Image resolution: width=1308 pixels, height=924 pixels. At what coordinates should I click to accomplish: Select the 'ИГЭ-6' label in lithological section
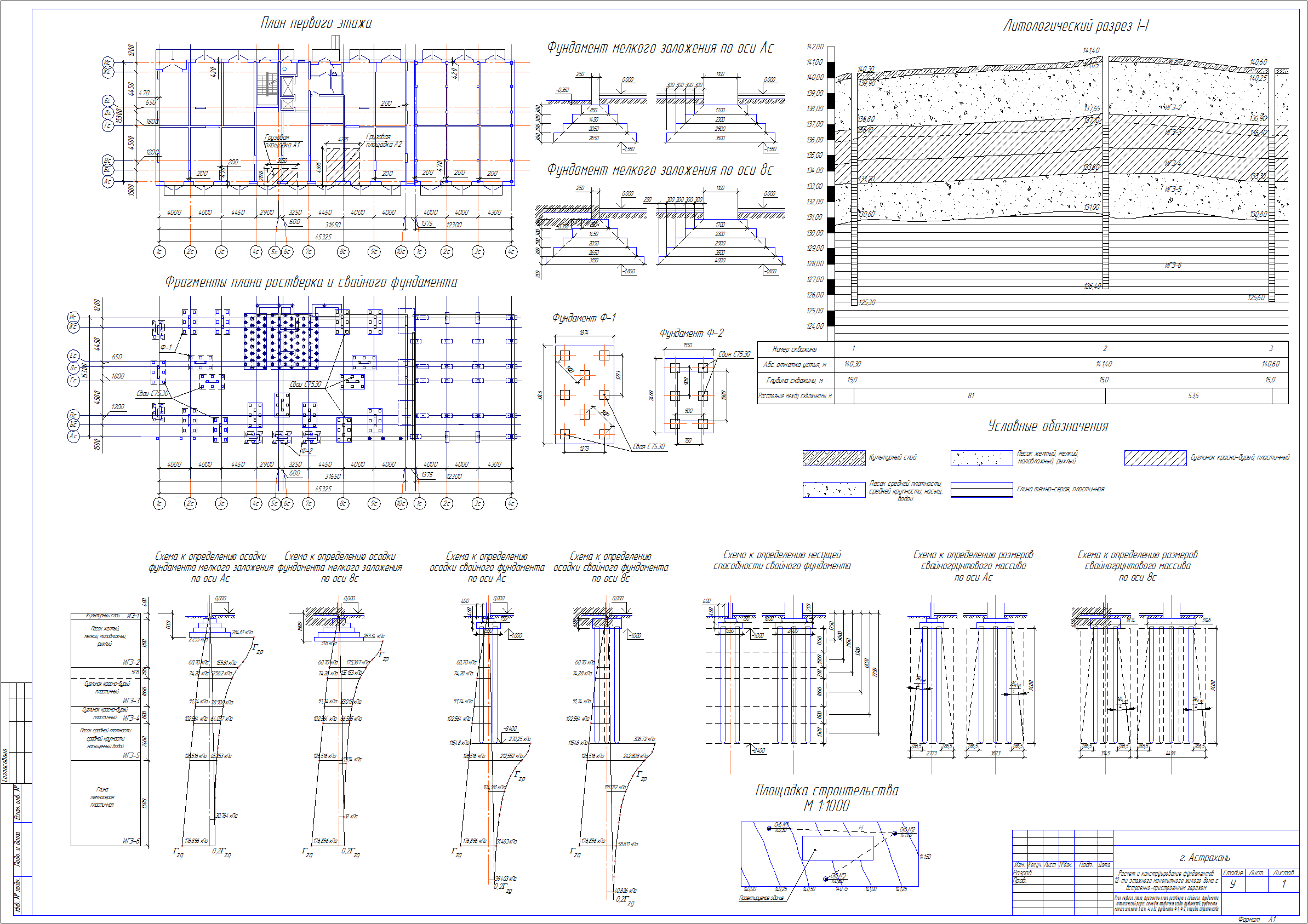(x=1173, y=266)
